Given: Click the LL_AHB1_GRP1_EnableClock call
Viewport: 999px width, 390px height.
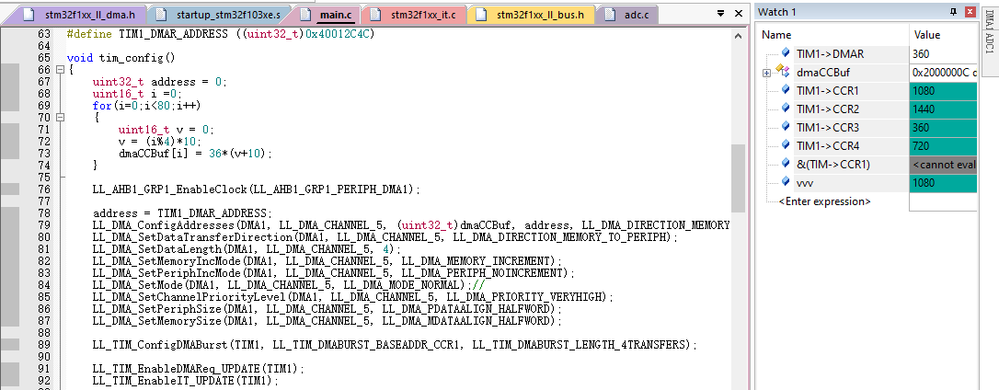Looking at the screenshot, I should pyautogui.click(x=257, y=189).
